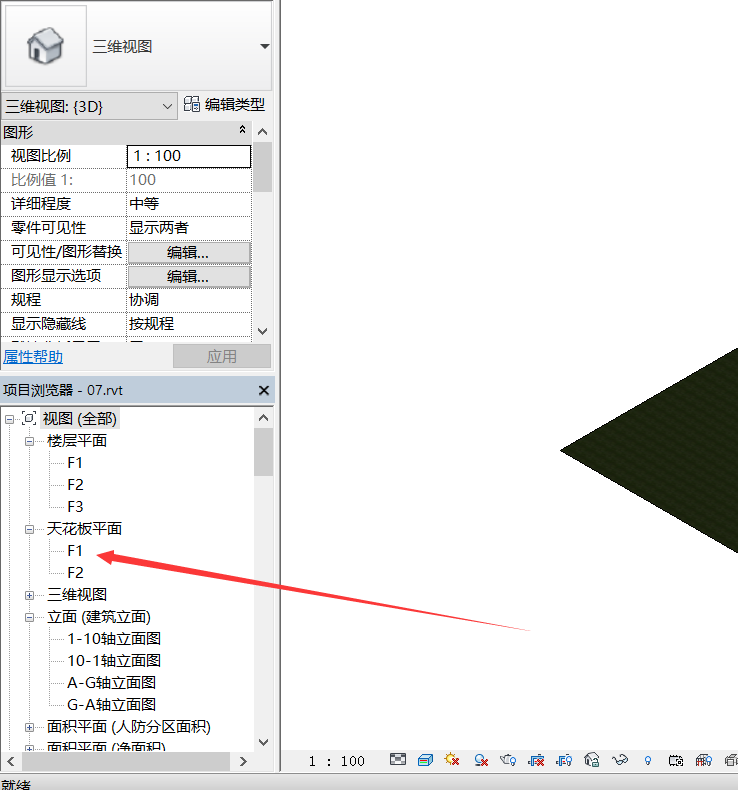
Task: Open the 属性帮助 link
Action: pos(32,357)
